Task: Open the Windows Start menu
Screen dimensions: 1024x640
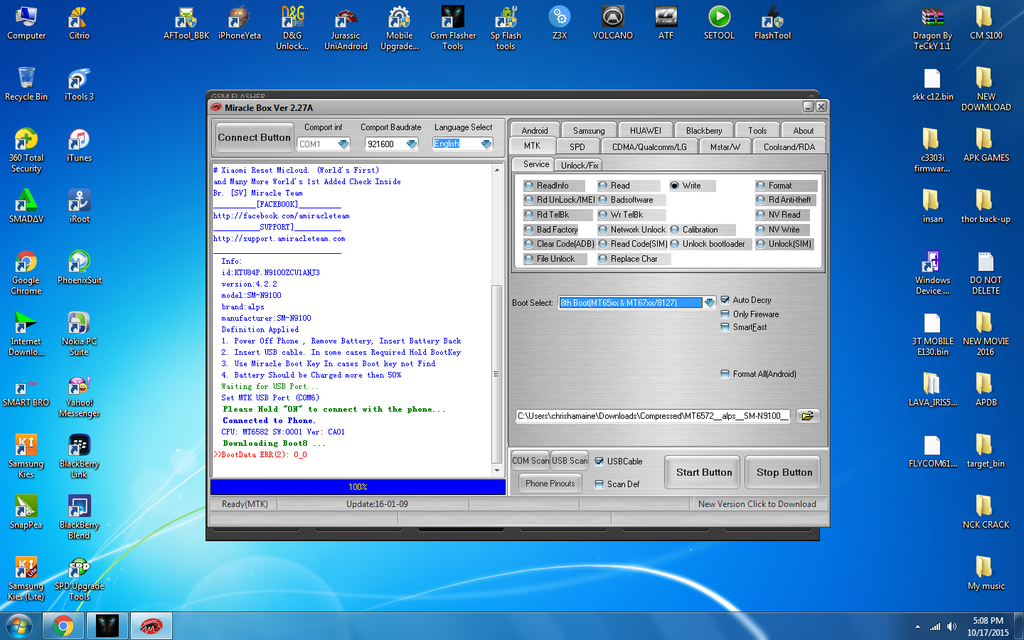Action: 18,626
